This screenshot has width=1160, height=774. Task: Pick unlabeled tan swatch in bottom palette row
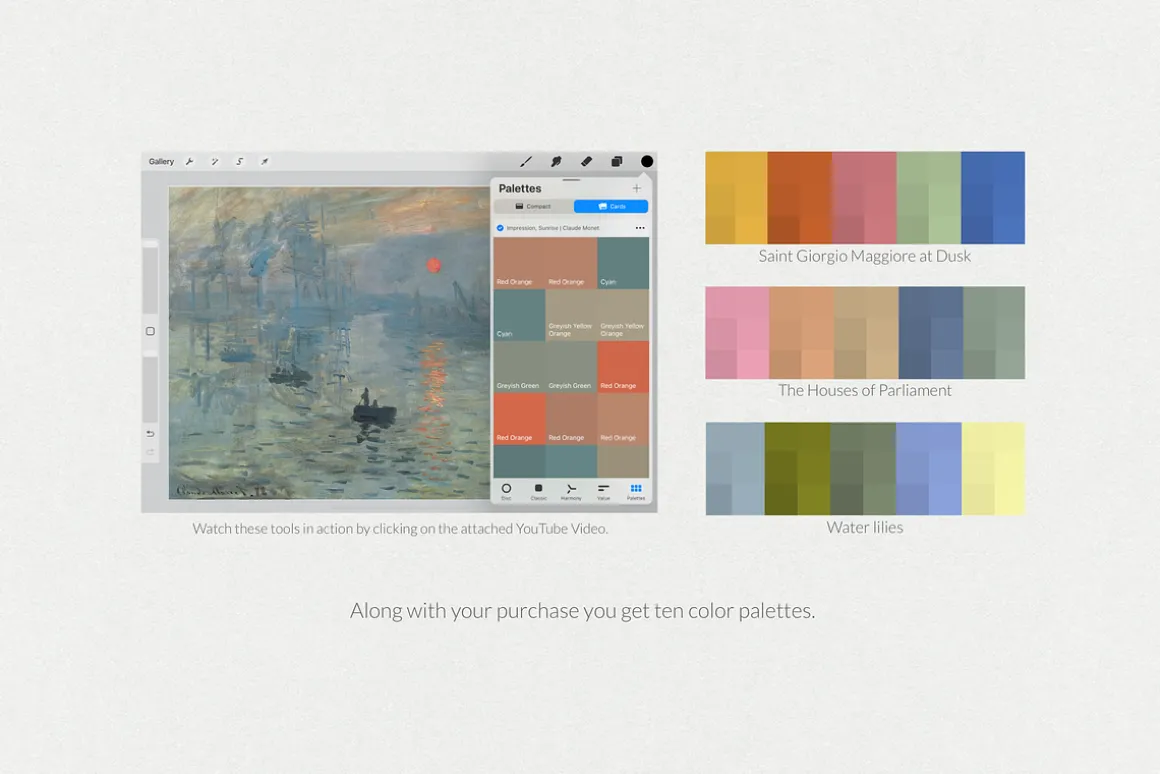point(623,461)
